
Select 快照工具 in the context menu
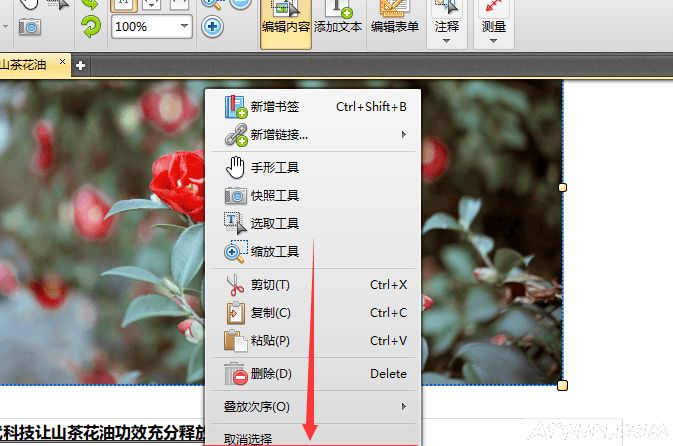pos(314,196)
